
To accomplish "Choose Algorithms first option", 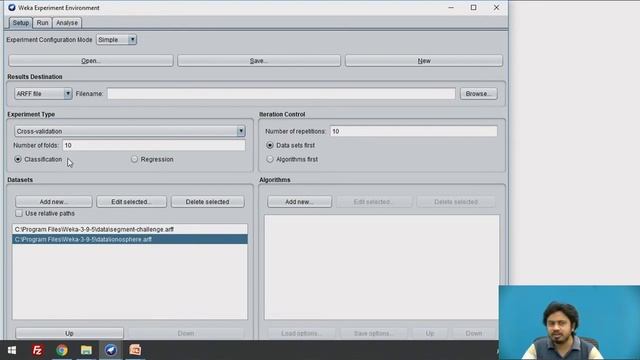I will (x=270, y=159).
